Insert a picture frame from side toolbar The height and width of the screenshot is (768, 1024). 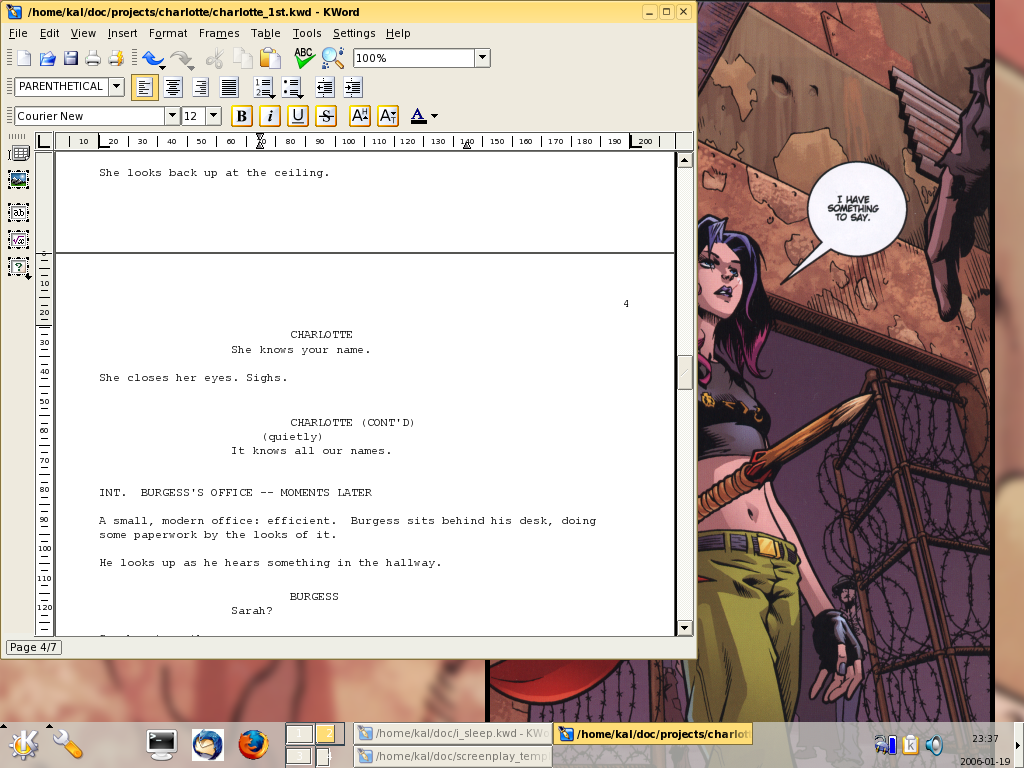click(x=18, y=180)
